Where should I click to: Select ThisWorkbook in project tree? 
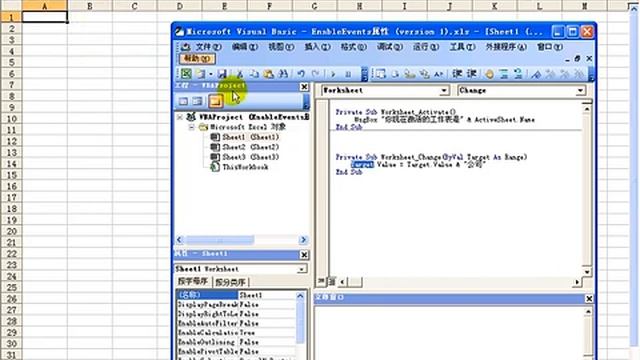[x=239, y=167]
